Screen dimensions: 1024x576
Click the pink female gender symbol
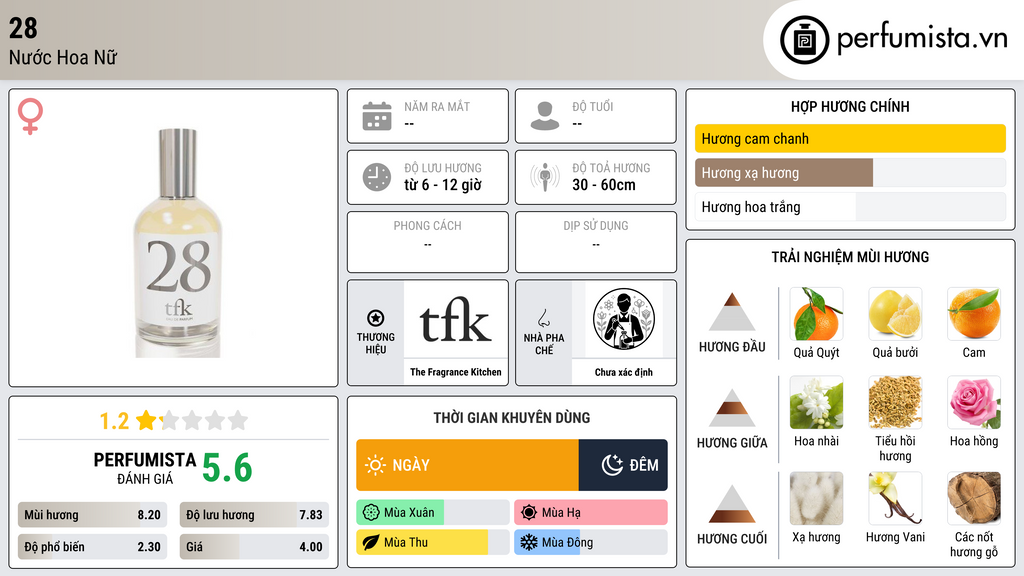[30, 116]
